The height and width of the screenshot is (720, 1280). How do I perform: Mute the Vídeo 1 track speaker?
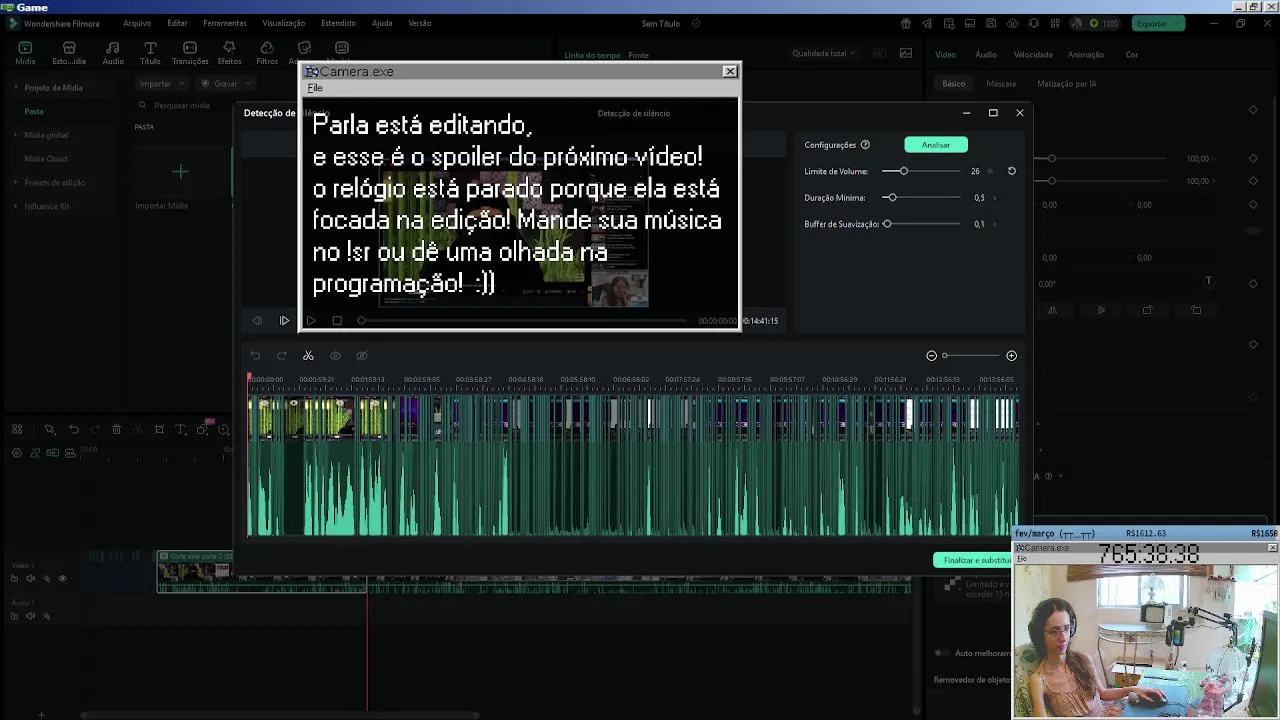(x=30, y=578)
